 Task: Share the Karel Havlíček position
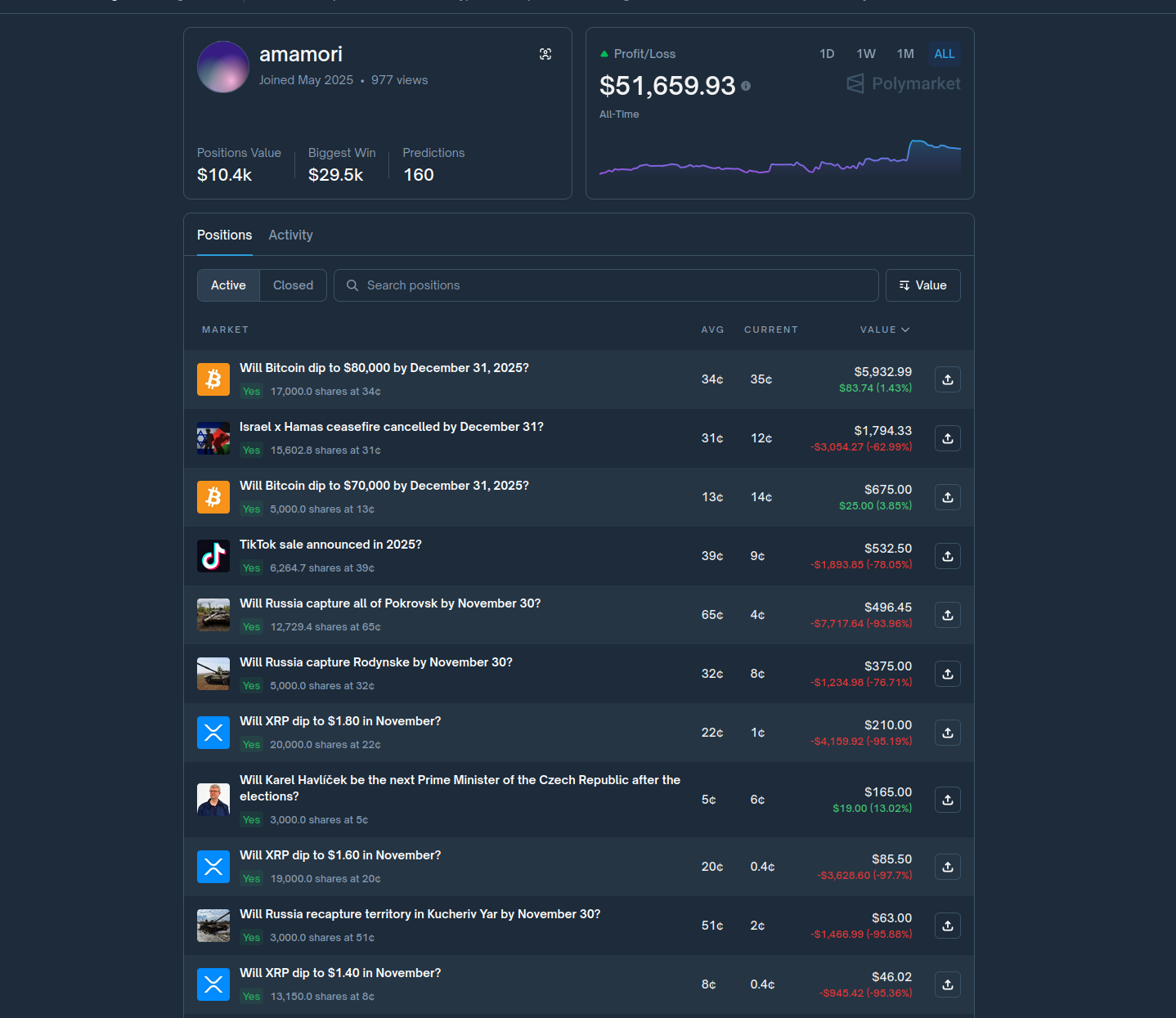point(948,800)
